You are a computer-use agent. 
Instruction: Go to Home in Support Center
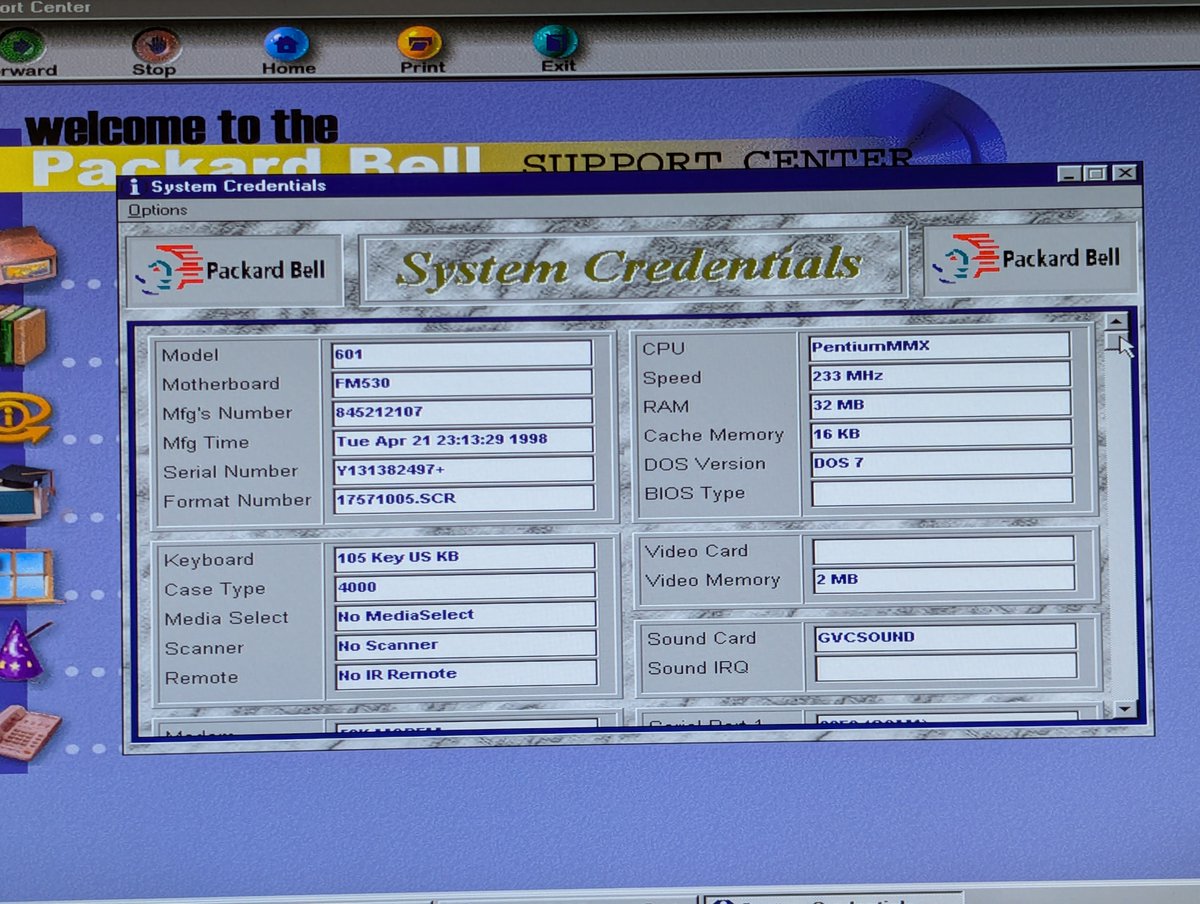click(287, 45)
